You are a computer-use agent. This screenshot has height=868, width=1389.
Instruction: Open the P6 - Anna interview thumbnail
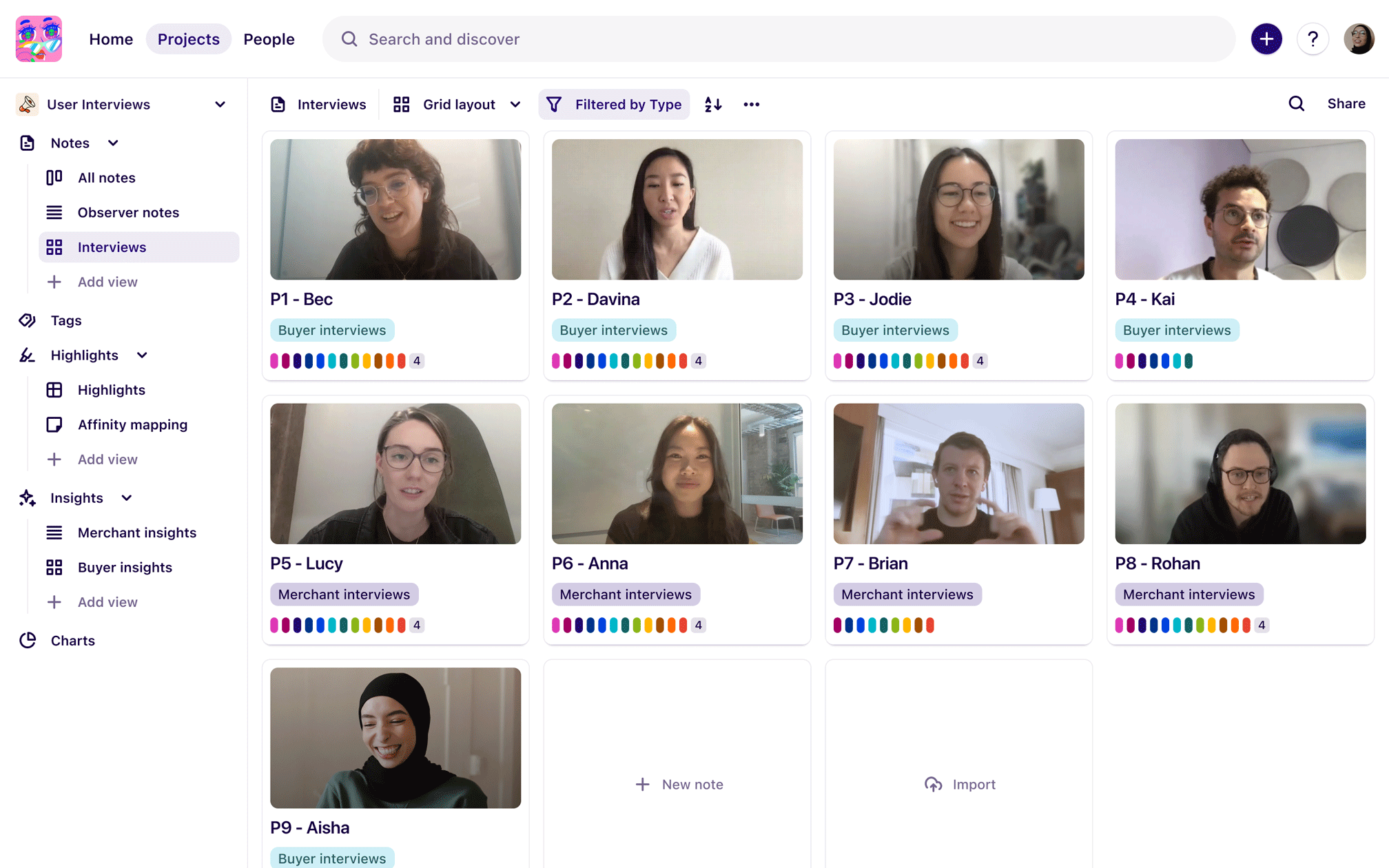[677, 474]
